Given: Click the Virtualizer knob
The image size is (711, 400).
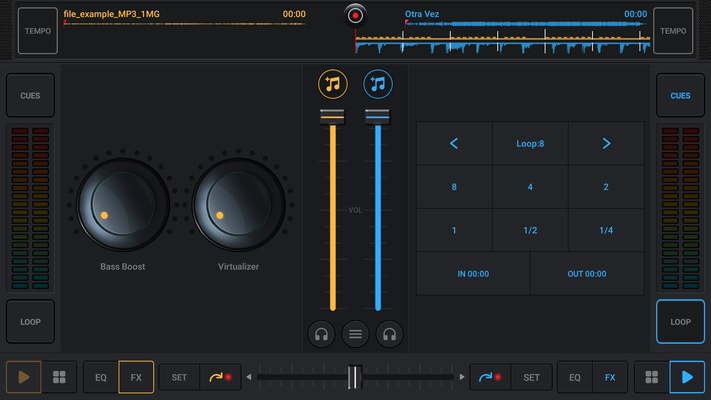Looking at the screenshot, I should [238, 205].
